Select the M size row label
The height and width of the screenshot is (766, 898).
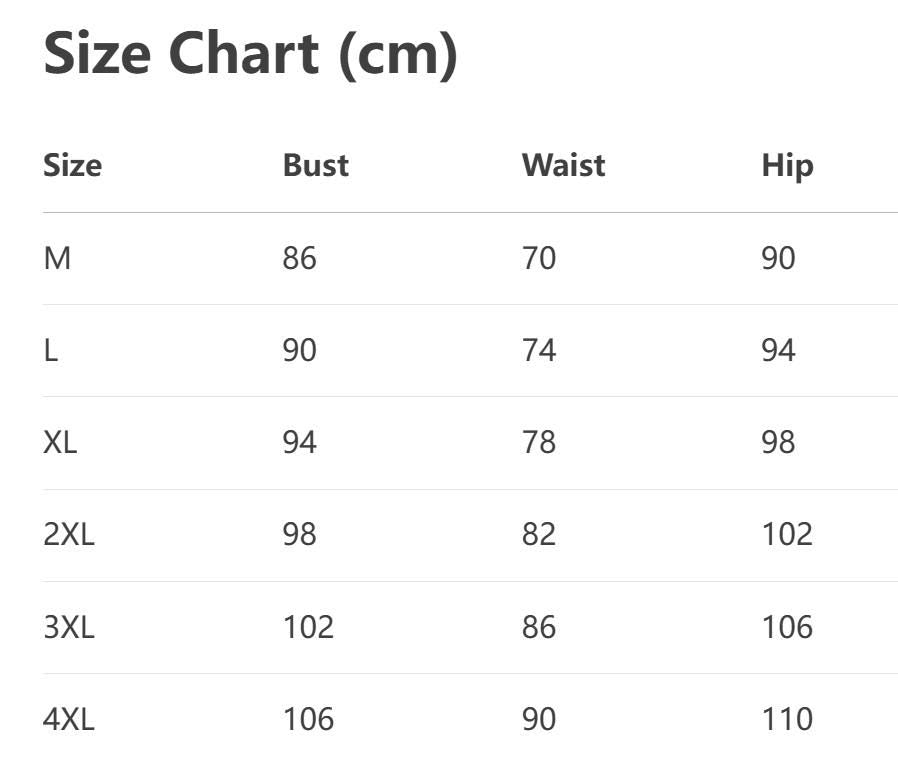pyautogui.click(x=57, y=259)
